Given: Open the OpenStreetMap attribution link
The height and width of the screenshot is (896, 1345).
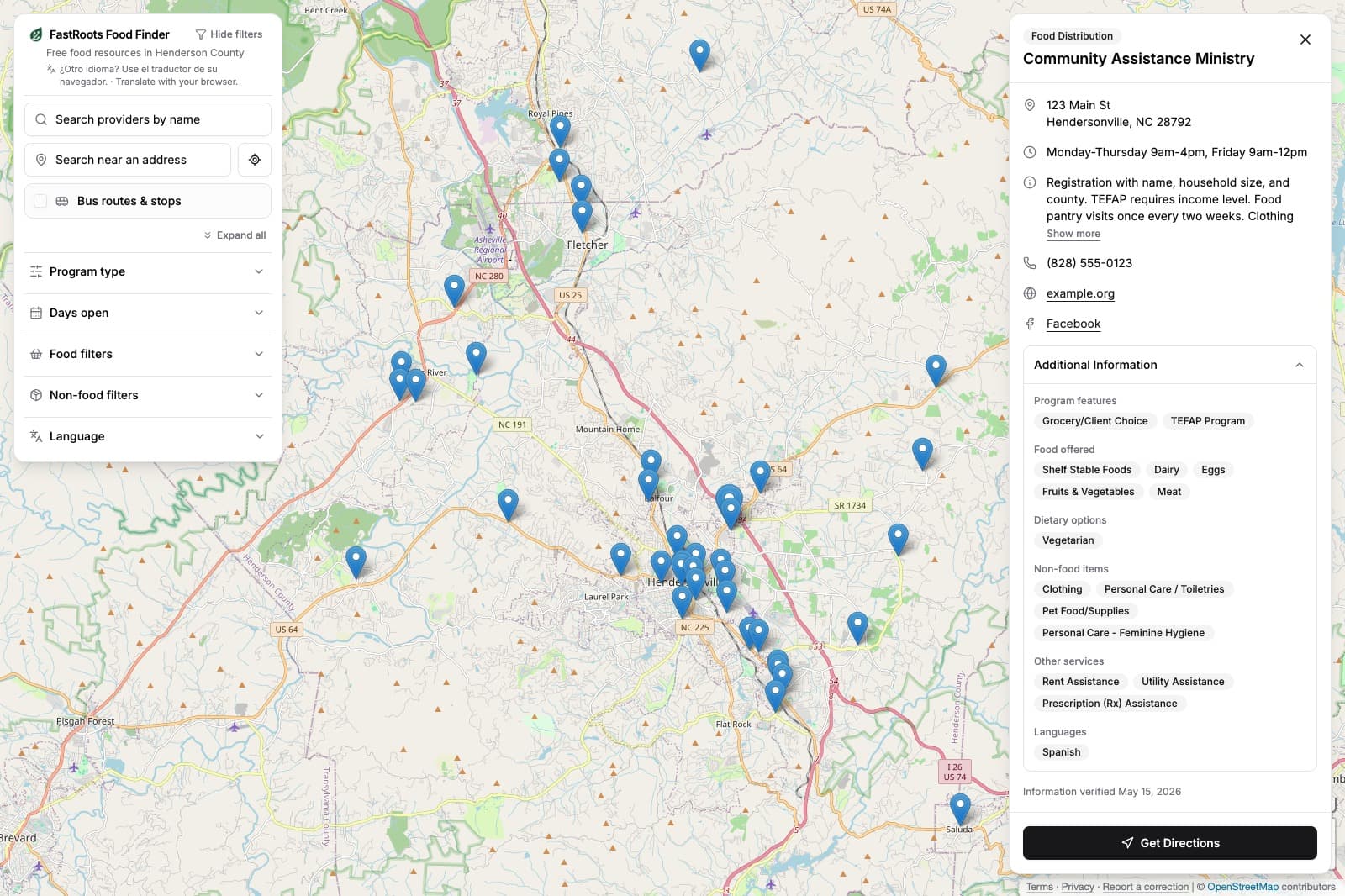Looking at the screenshot, I should click(1242, 887).
